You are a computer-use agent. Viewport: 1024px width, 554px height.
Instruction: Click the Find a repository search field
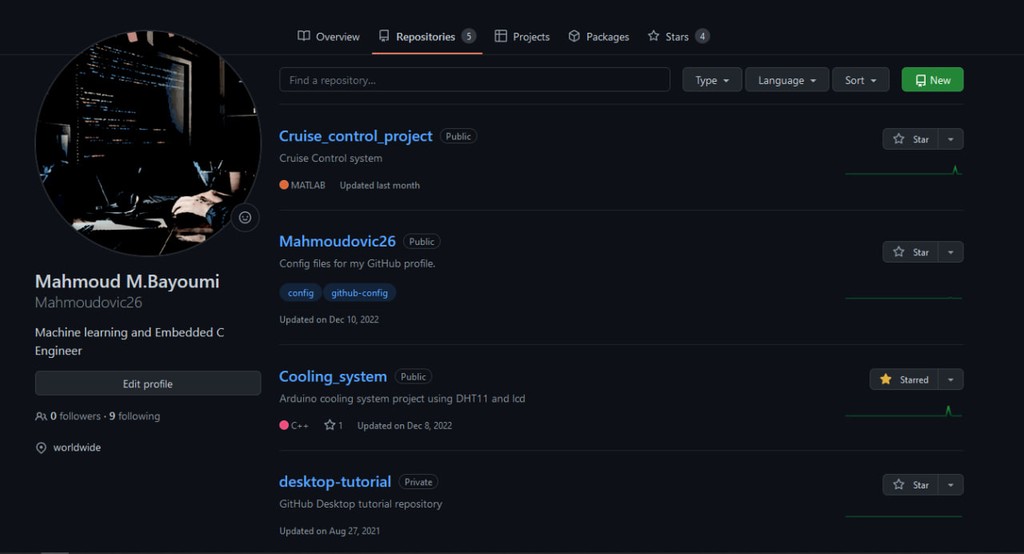tap(475, 80)
